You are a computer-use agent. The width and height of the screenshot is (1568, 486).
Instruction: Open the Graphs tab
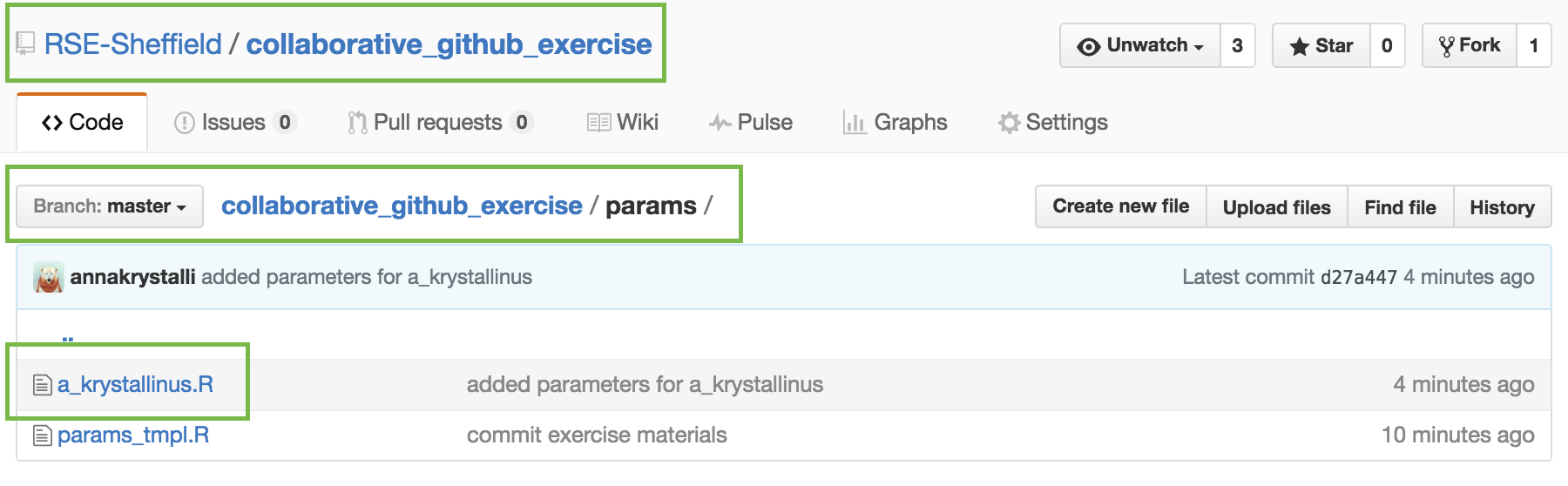point(896,123)
